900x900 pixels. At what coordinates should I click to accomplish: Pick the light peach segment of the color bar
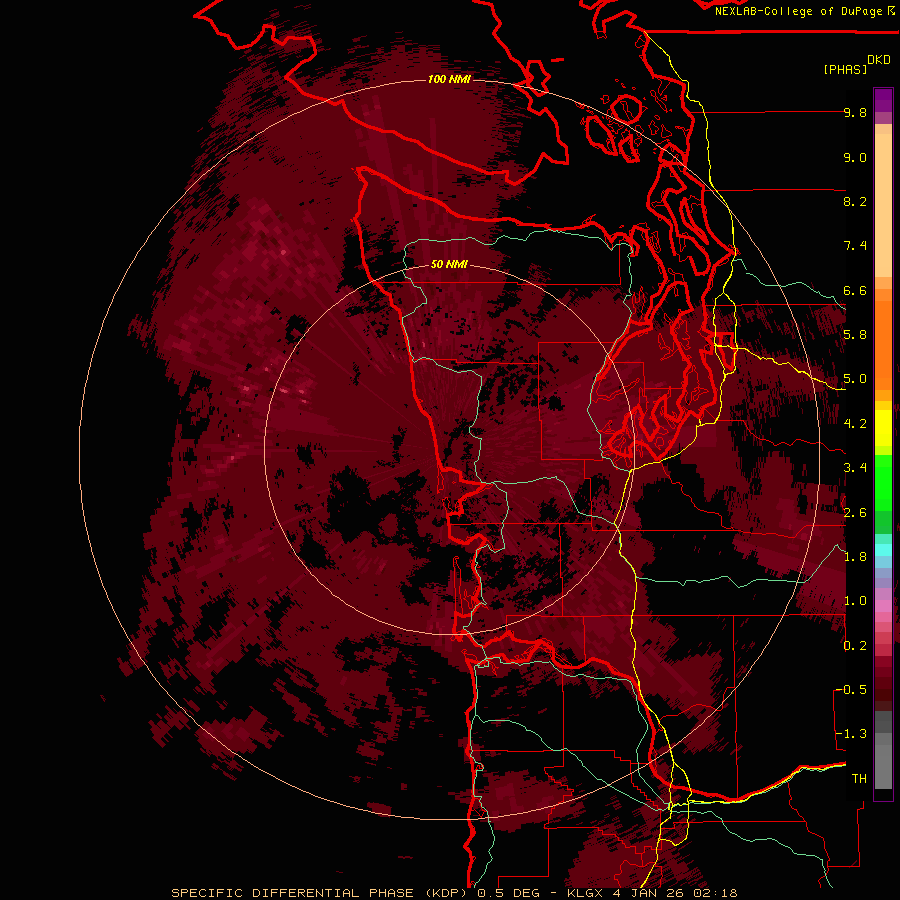(883, 205)
